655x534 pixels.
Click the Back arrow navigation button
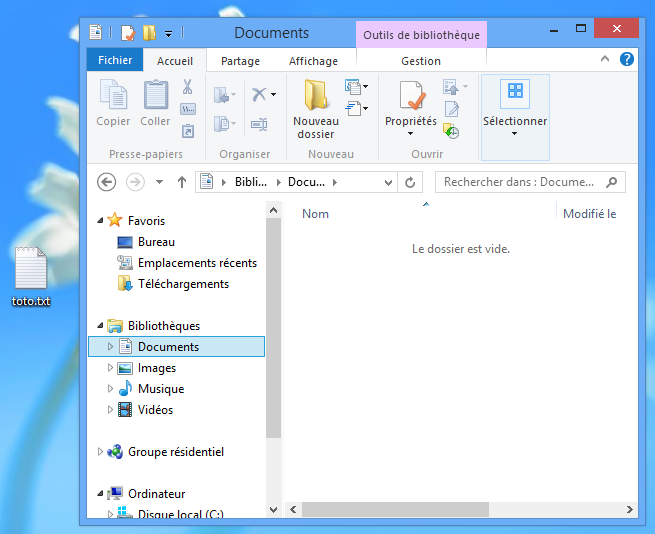coord(107,182)
